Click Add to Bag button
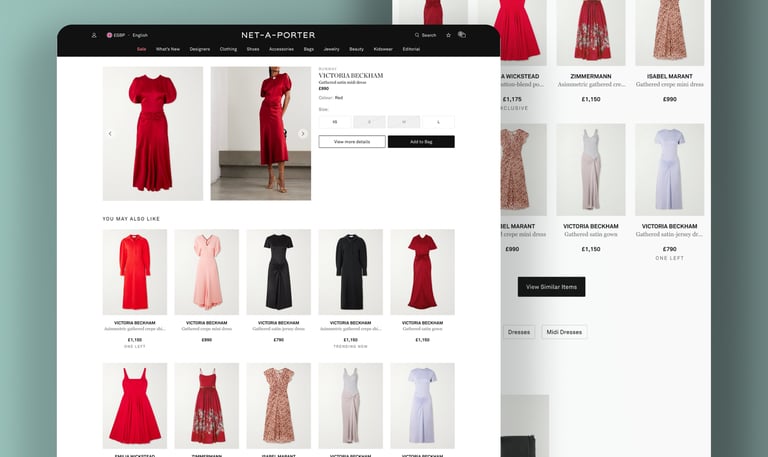This screenshot has height=457, width=768. 421,142
